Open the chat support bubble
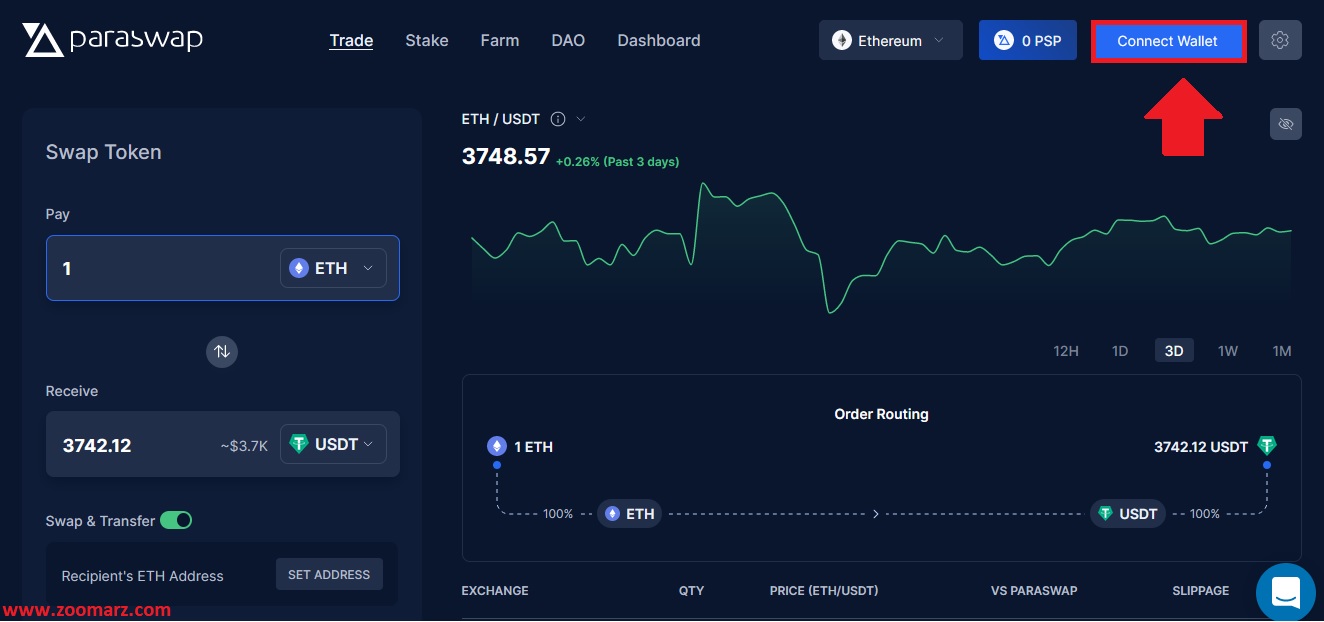Viewport: 1324px width, 622px height. [1286, 592]
